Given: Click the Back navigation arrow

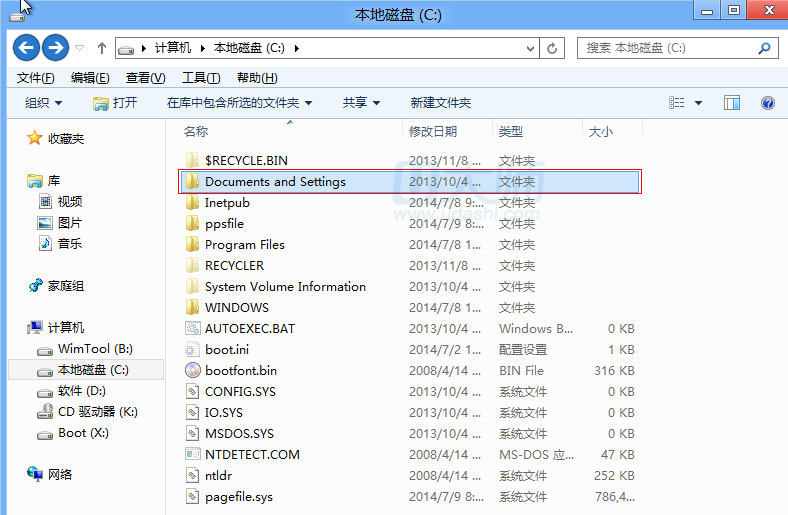Looking at the screenshot, I should point(26,47).
